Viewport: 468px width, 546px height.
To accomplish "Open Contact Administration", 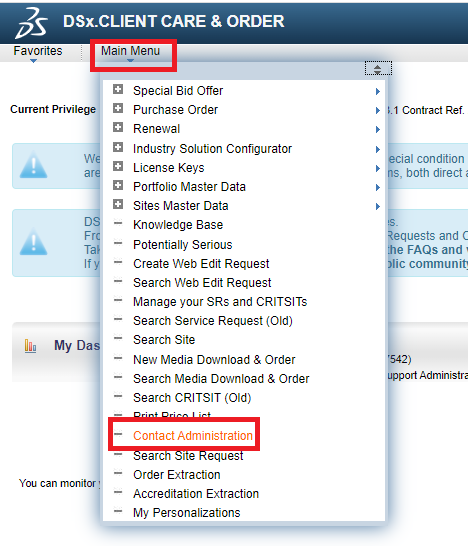I will [x=193, y=436].
